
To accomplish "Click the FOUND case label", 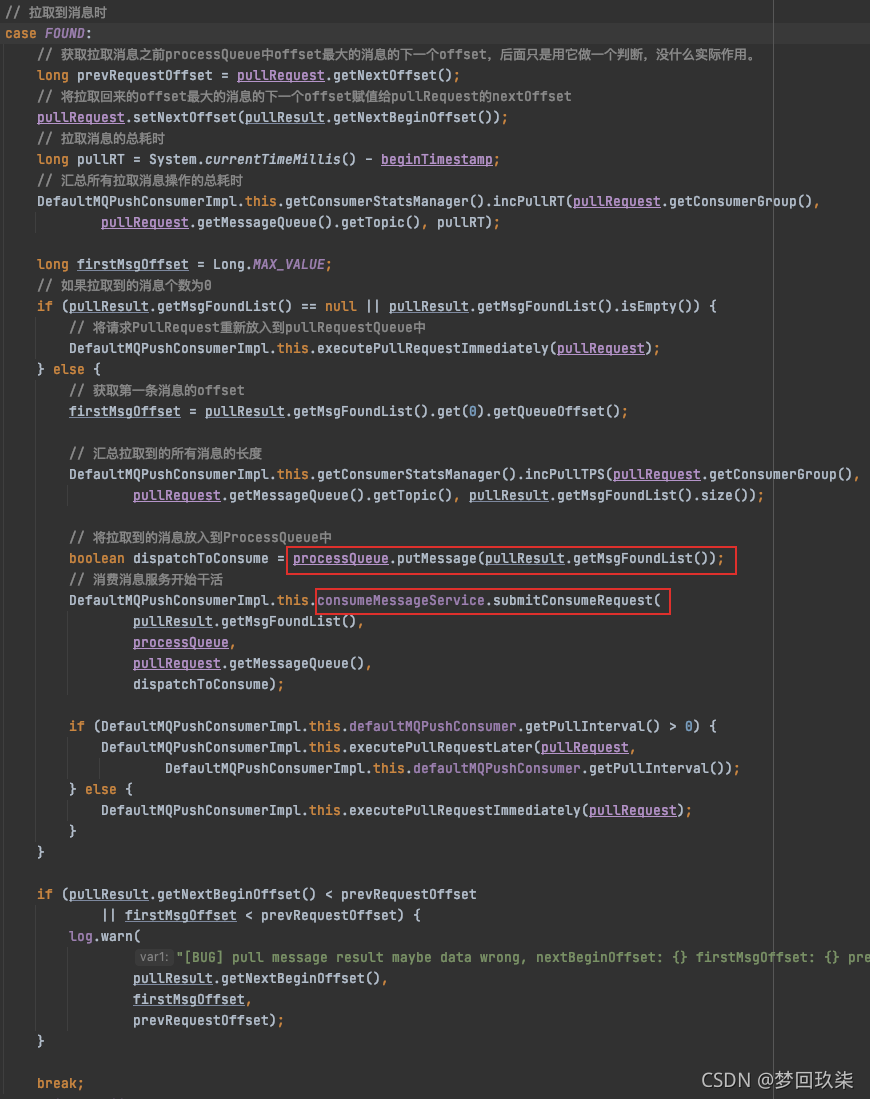I will click(x=66, y=33).
